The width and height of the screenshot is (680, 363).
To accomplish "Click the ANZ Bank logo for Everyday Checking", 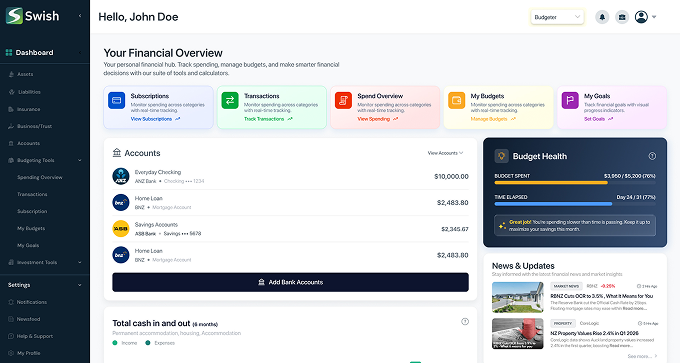I will (121, 177).
